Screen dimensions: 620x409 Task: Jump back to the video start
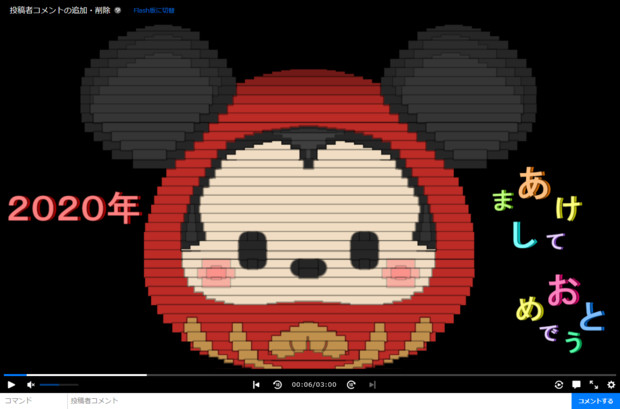256,385
